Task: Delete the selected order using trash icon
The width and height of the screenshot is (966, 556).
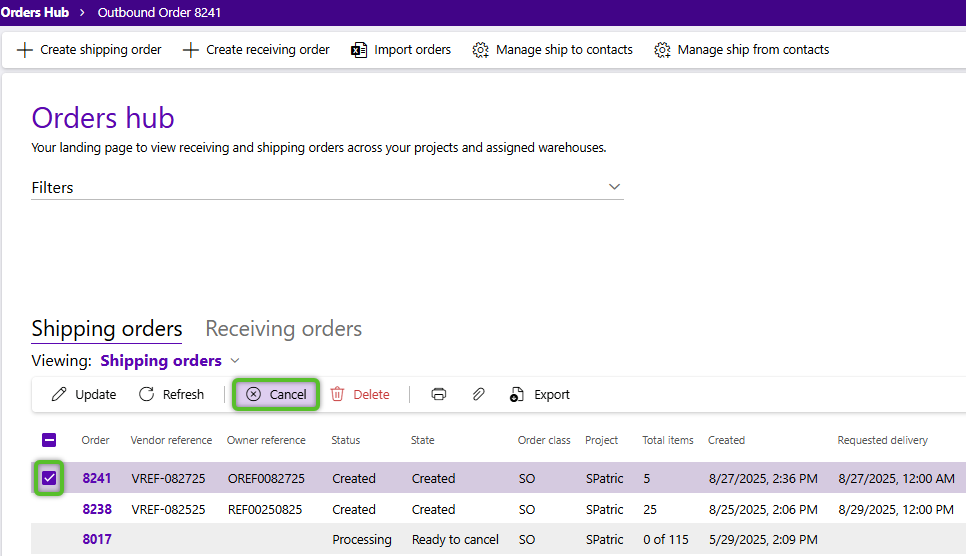Action: pyautogui.click(x=338, y=394)
